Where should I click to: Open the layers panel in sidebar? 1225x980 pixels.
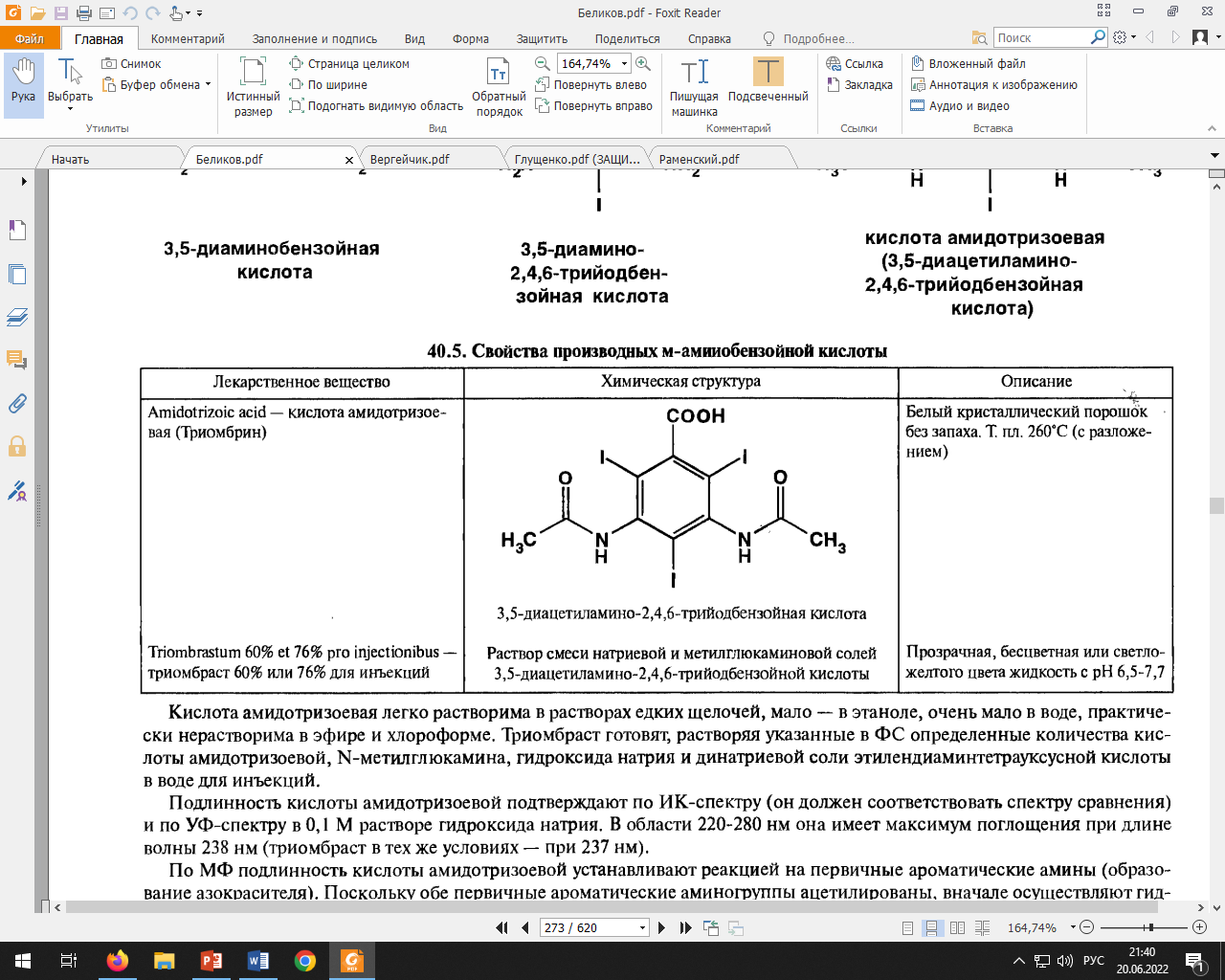pyautogui.click(x=17, y=317)
